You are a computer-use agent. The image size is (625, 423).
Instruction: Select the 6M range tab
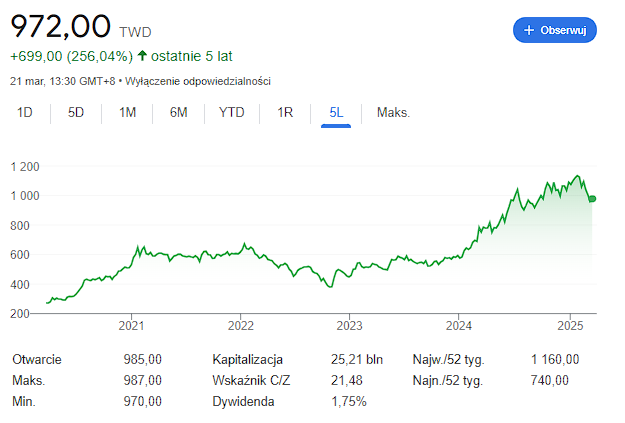[179, 113]
